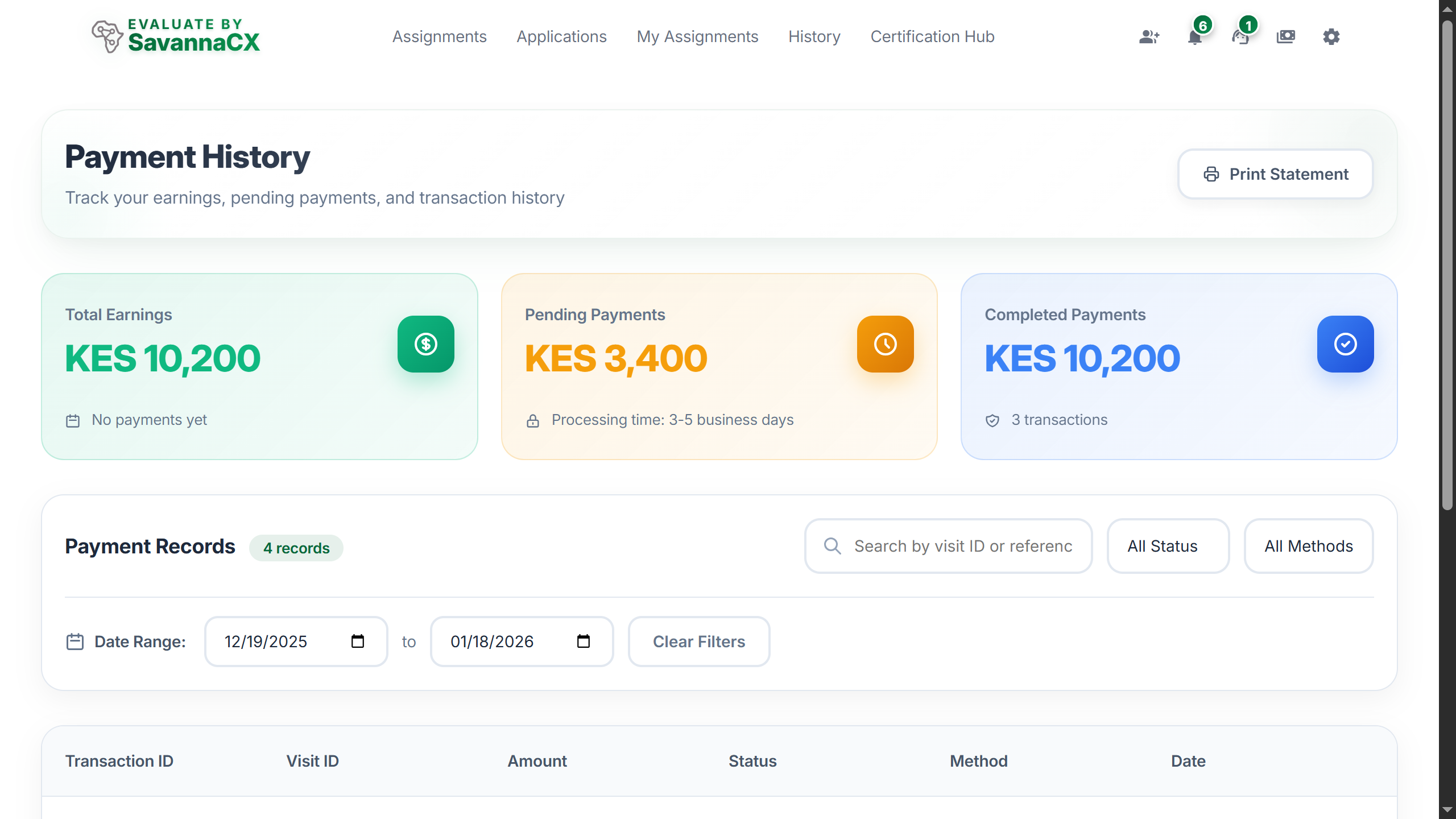Click the payments money icon in the header
This screenshot has width=1456, height=819.
[1286, 36]
